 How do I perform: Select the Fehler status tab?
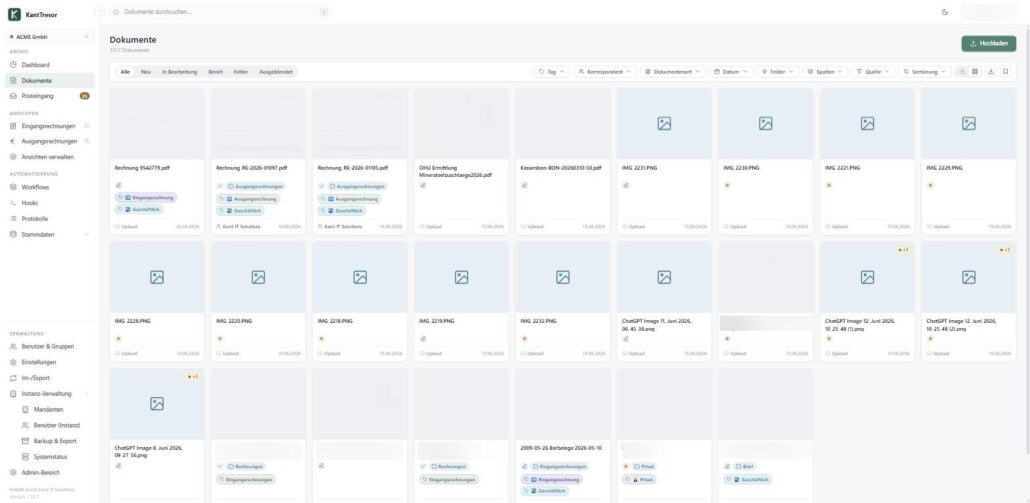(240, 72)
